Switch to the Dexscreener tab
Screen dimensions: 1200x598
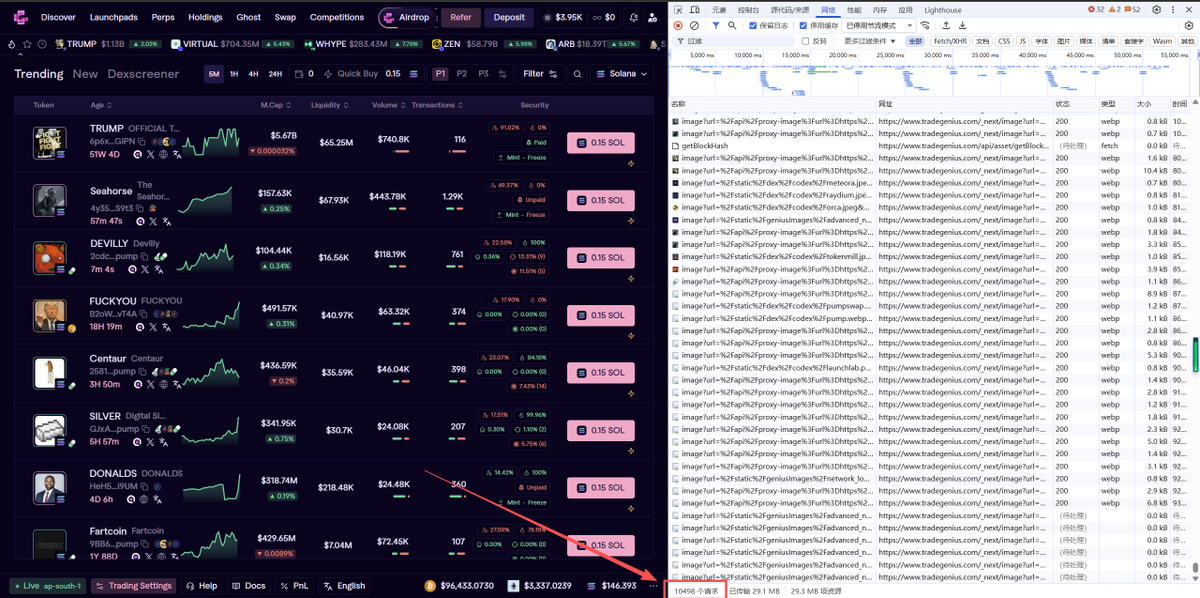(x=143, y=74)
